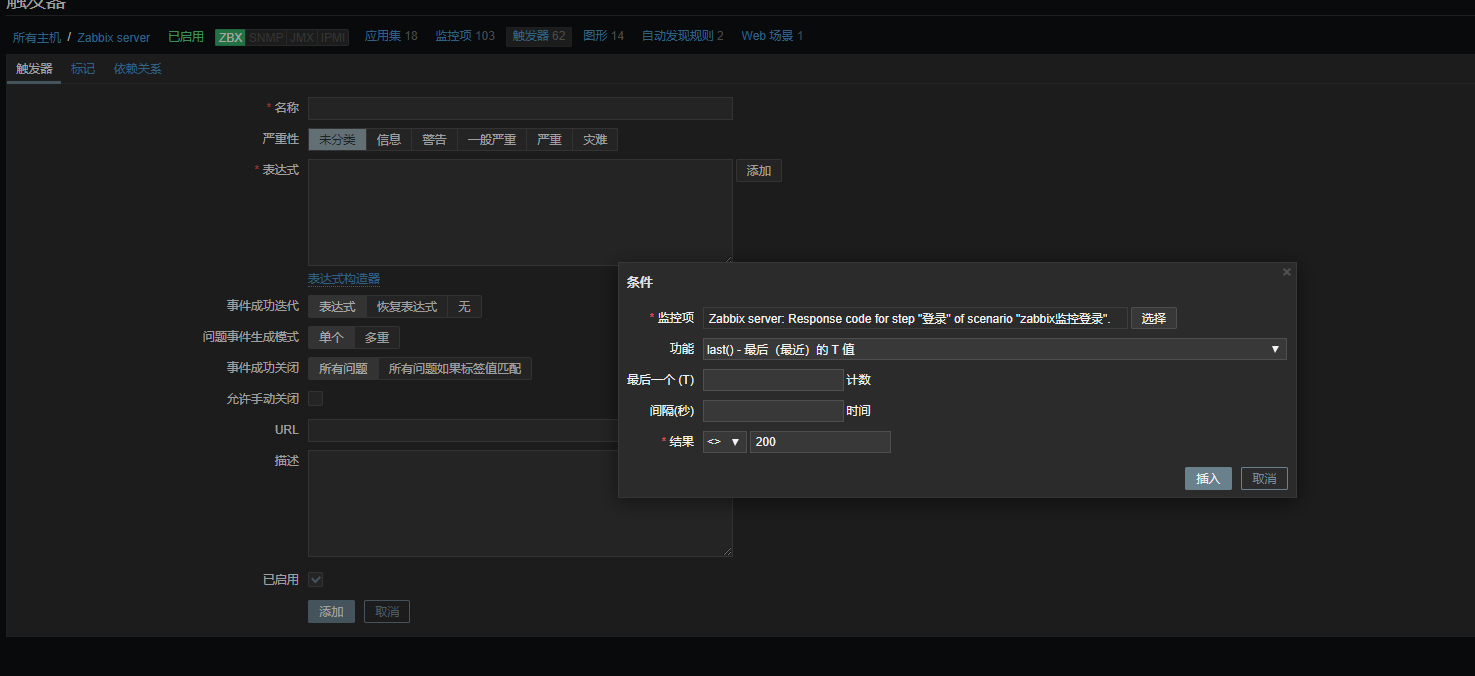The height and width of the screenshot is (676, 1475).
Task: Open the 标记 tab
Action: tap(83, 69)
